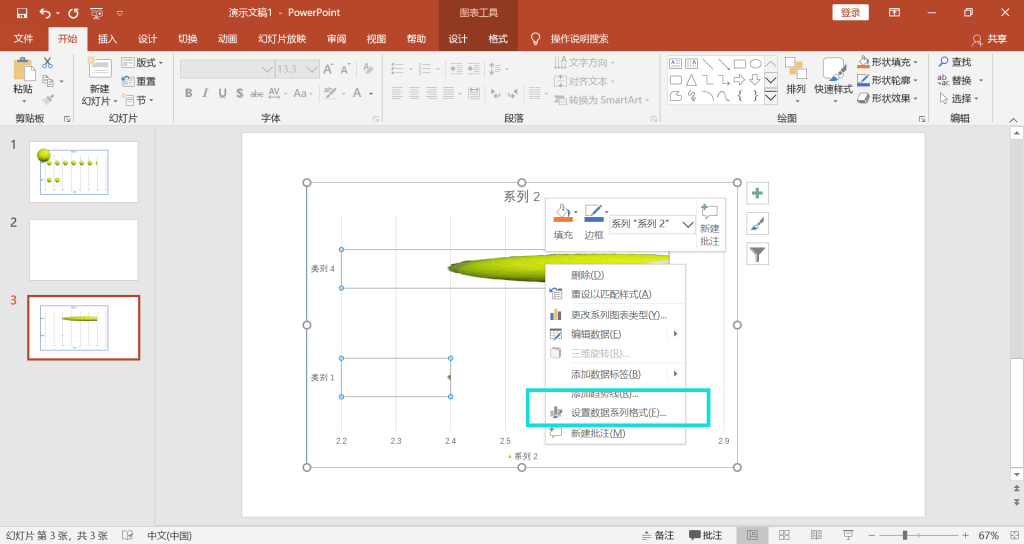
Task: Click the Notes (备注) status bar button
Action: click(x=658, y=536)
